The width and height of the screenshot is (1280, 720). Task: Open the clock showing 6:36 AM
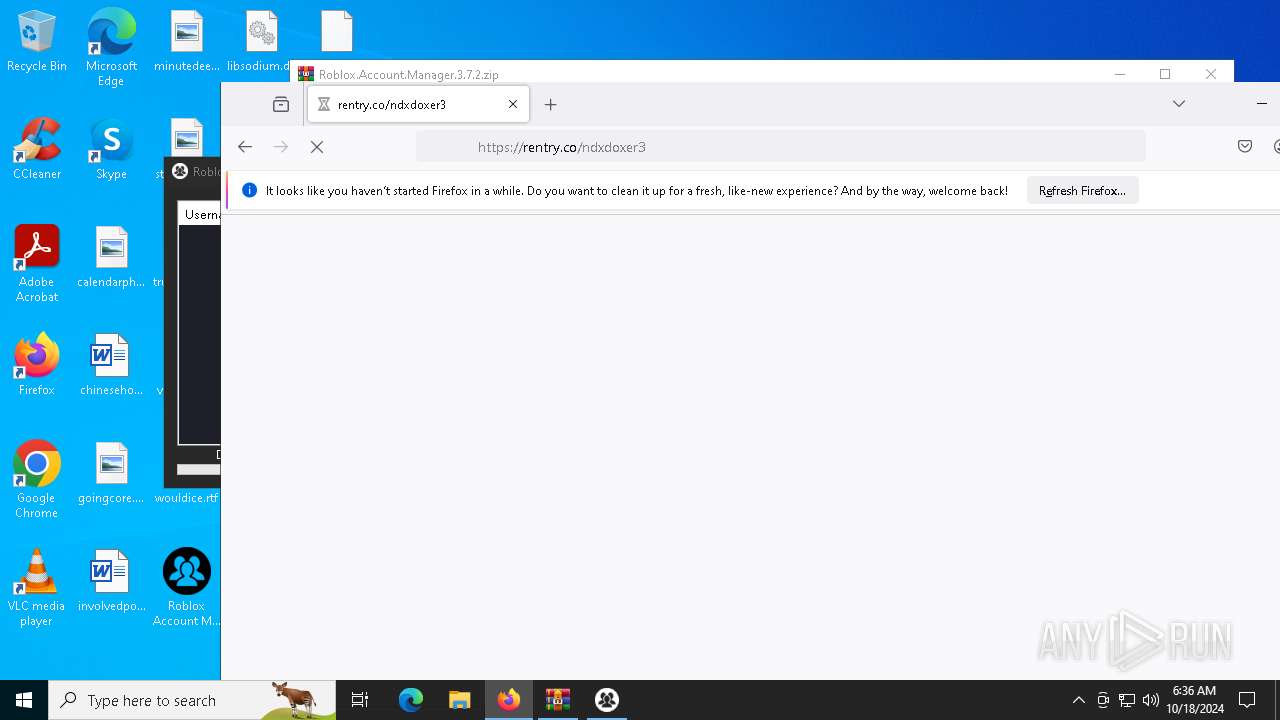pos(1194,700)
